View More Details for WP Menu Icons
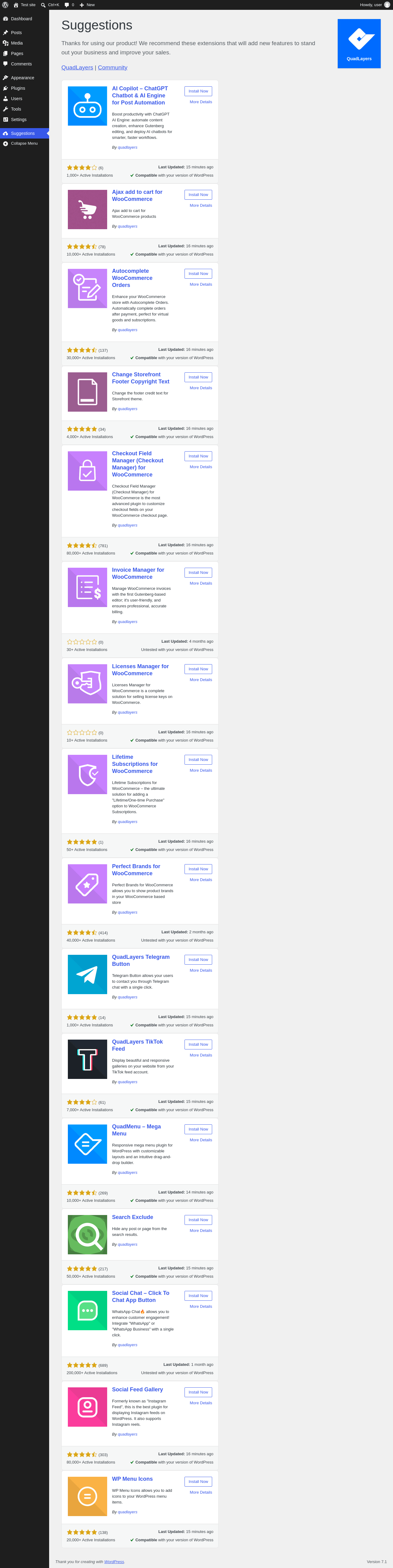The height and width of the screenshot is (1568, 393). [201, 1492]
